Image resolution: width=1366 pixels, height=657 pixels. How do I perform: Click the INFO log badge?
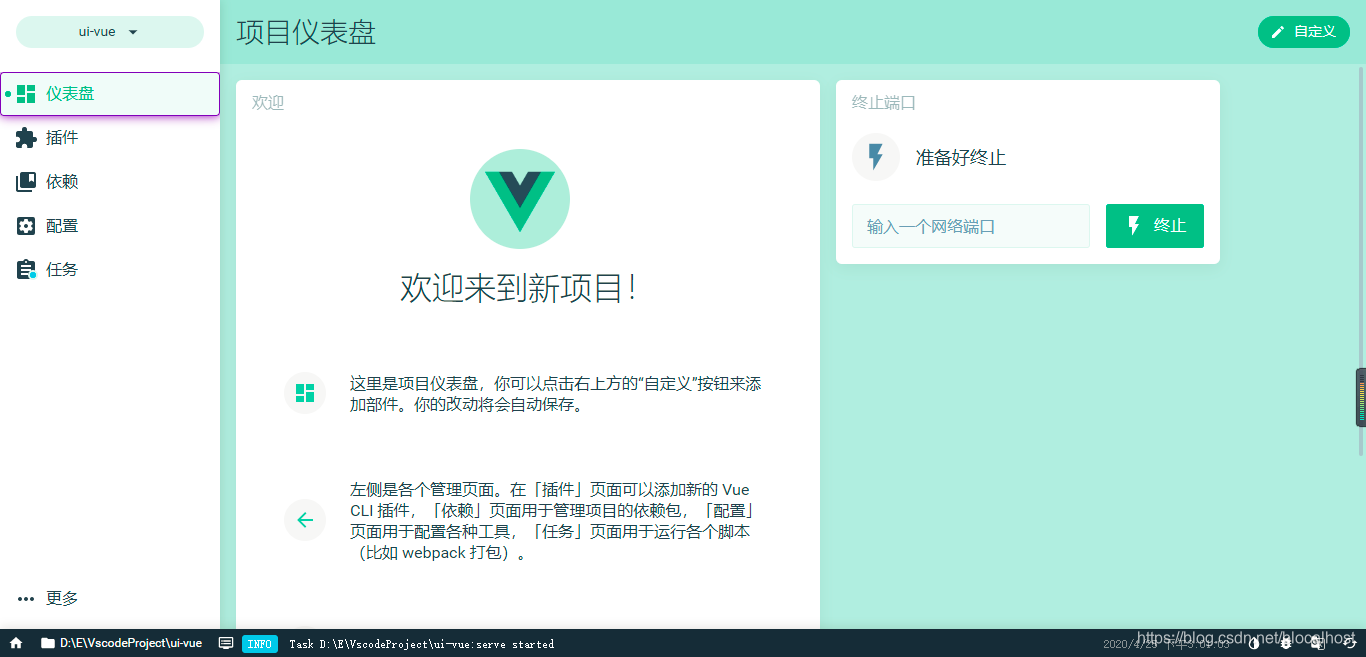pyautogui.click(x=260, y=644)
